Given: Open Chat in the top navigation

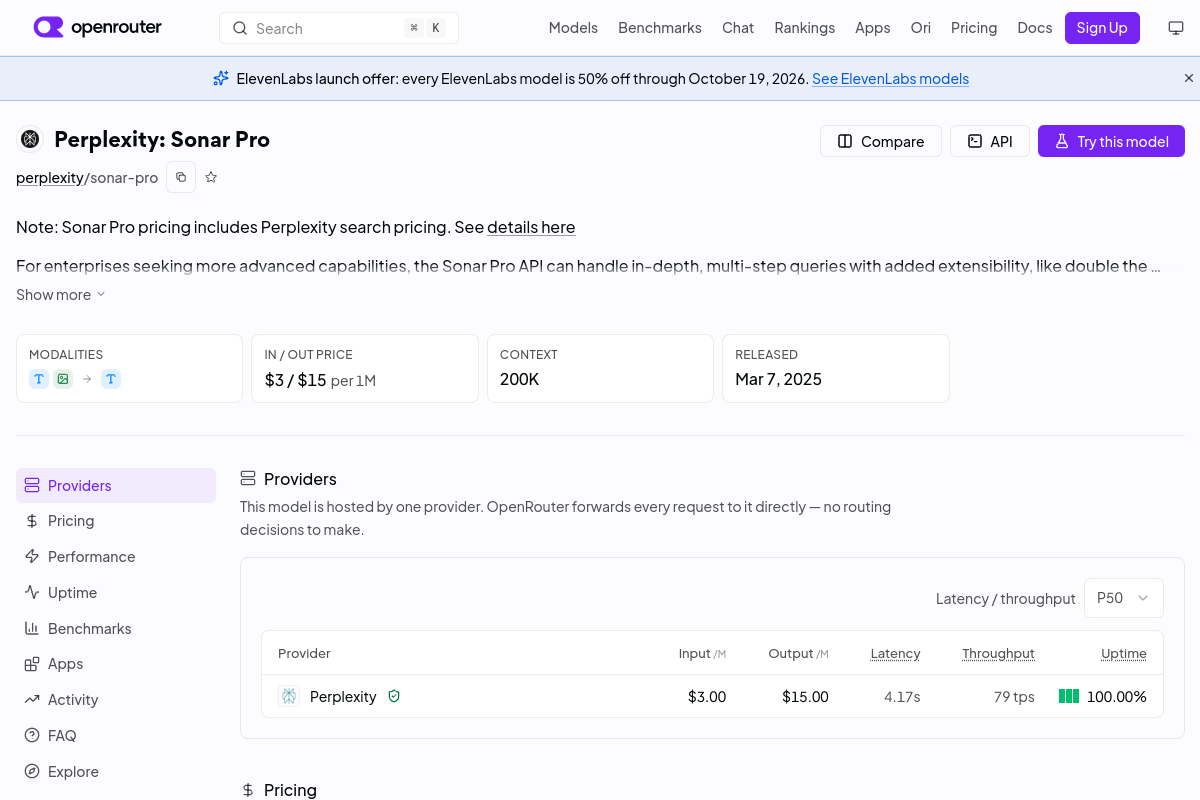Looking at the screenshot, I should (x=738, y=28).
